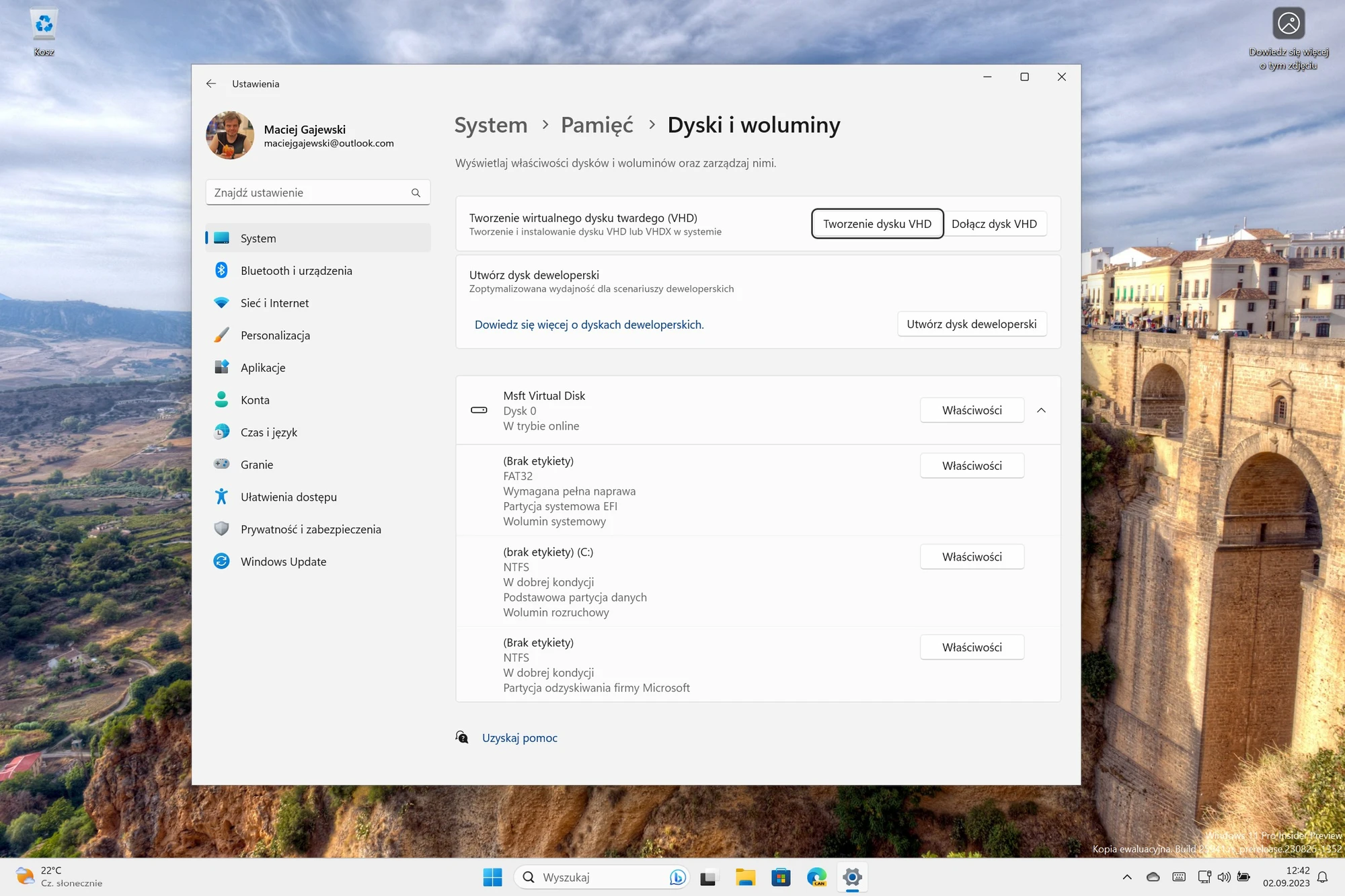The image size is (1345, 896).
Task: Navigate to System in breadcrumb
Action: pos(491,125)
